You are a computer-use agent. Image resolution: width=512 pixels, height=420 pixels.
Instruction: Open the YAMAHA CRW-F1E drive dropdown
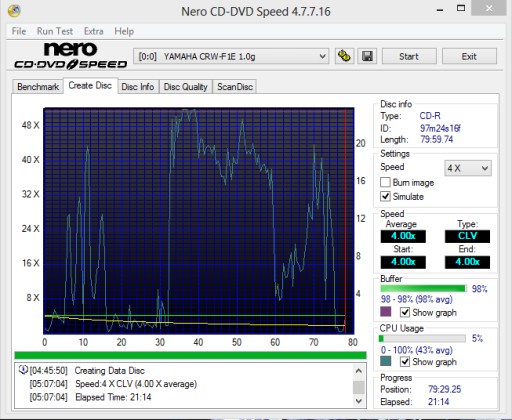(x=231, y=56)
